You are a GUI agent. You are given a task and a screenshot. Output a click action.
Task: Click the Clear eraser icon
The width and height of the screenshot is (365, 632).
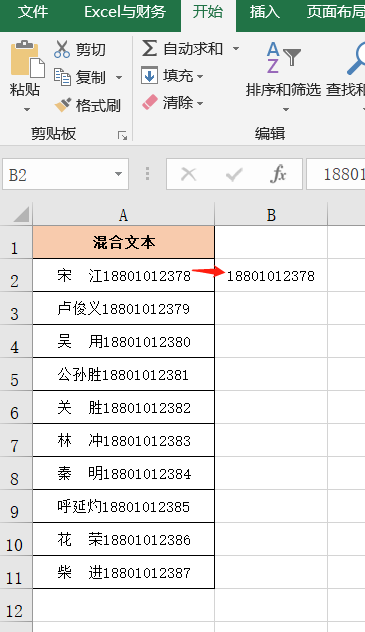click(149, 102)
